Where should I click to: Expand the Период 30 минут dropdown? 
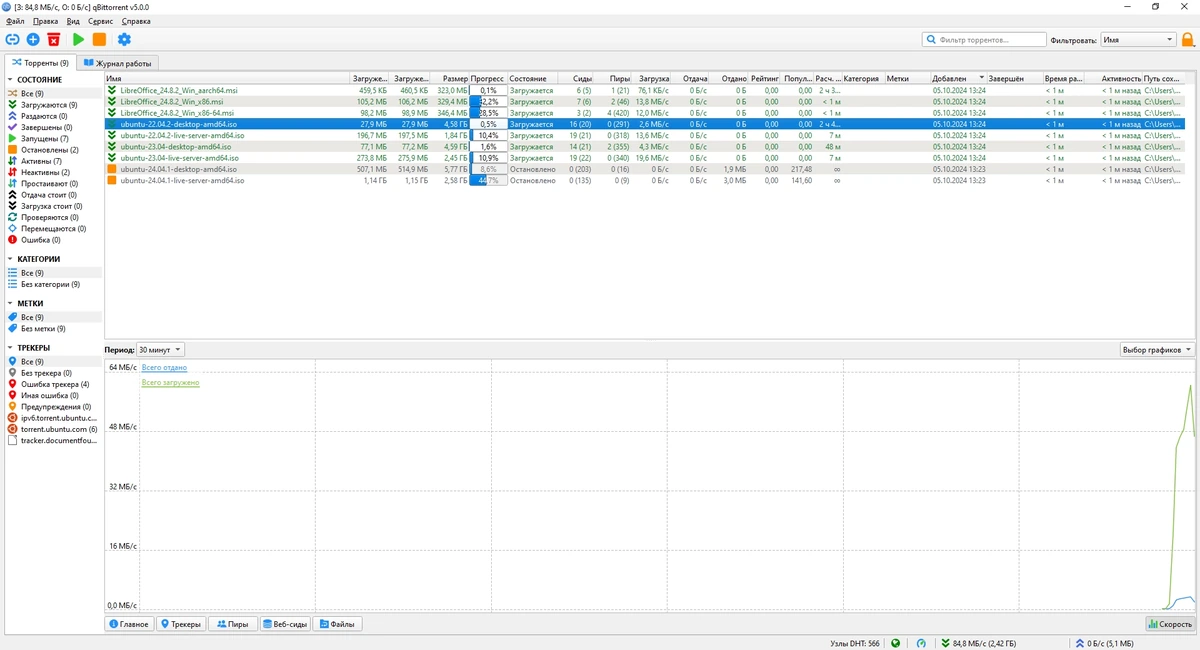(160, 350)
